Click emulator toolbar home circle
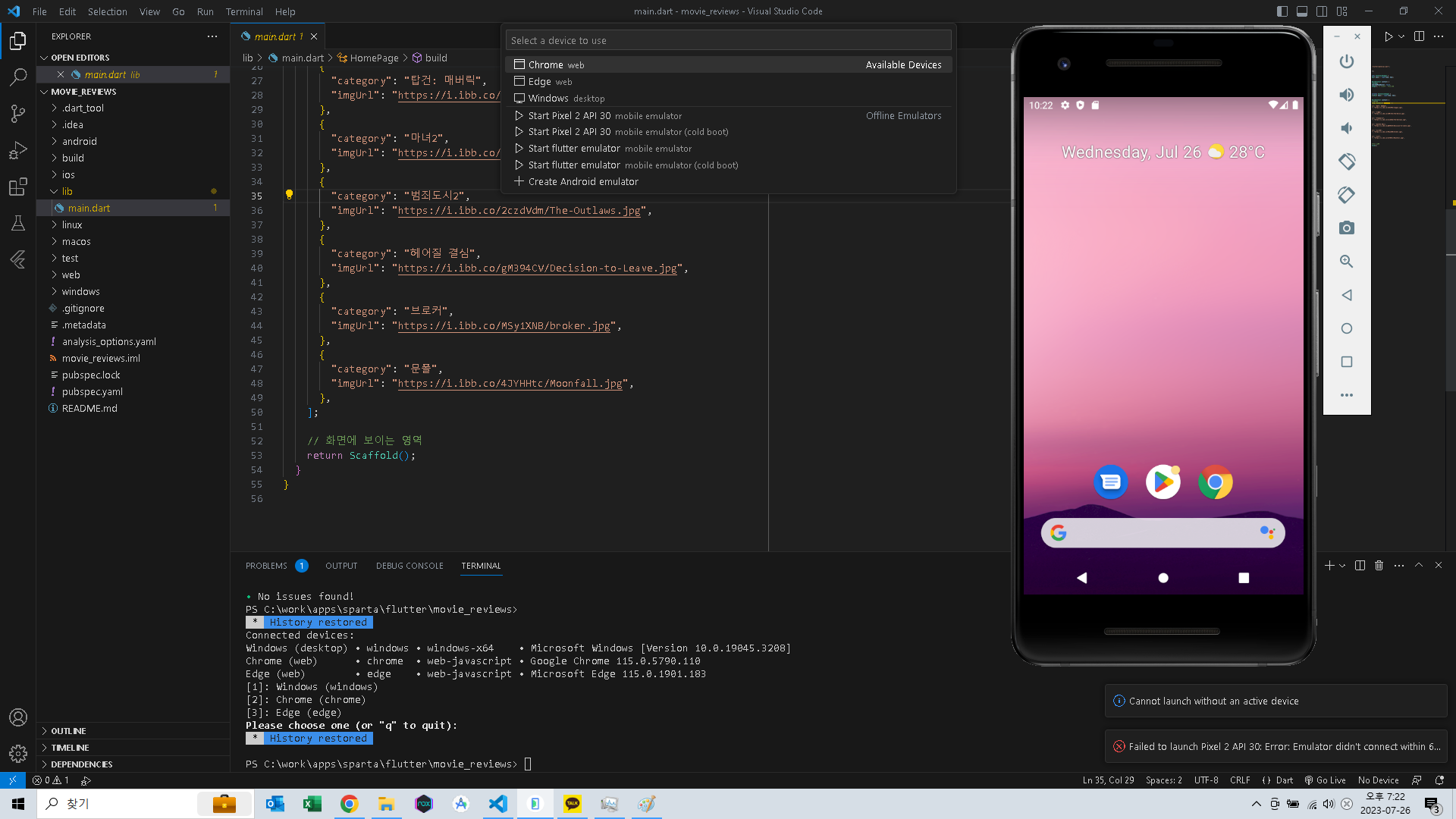The height and width of the screenshot is (819, 1456). point(1347,328)
